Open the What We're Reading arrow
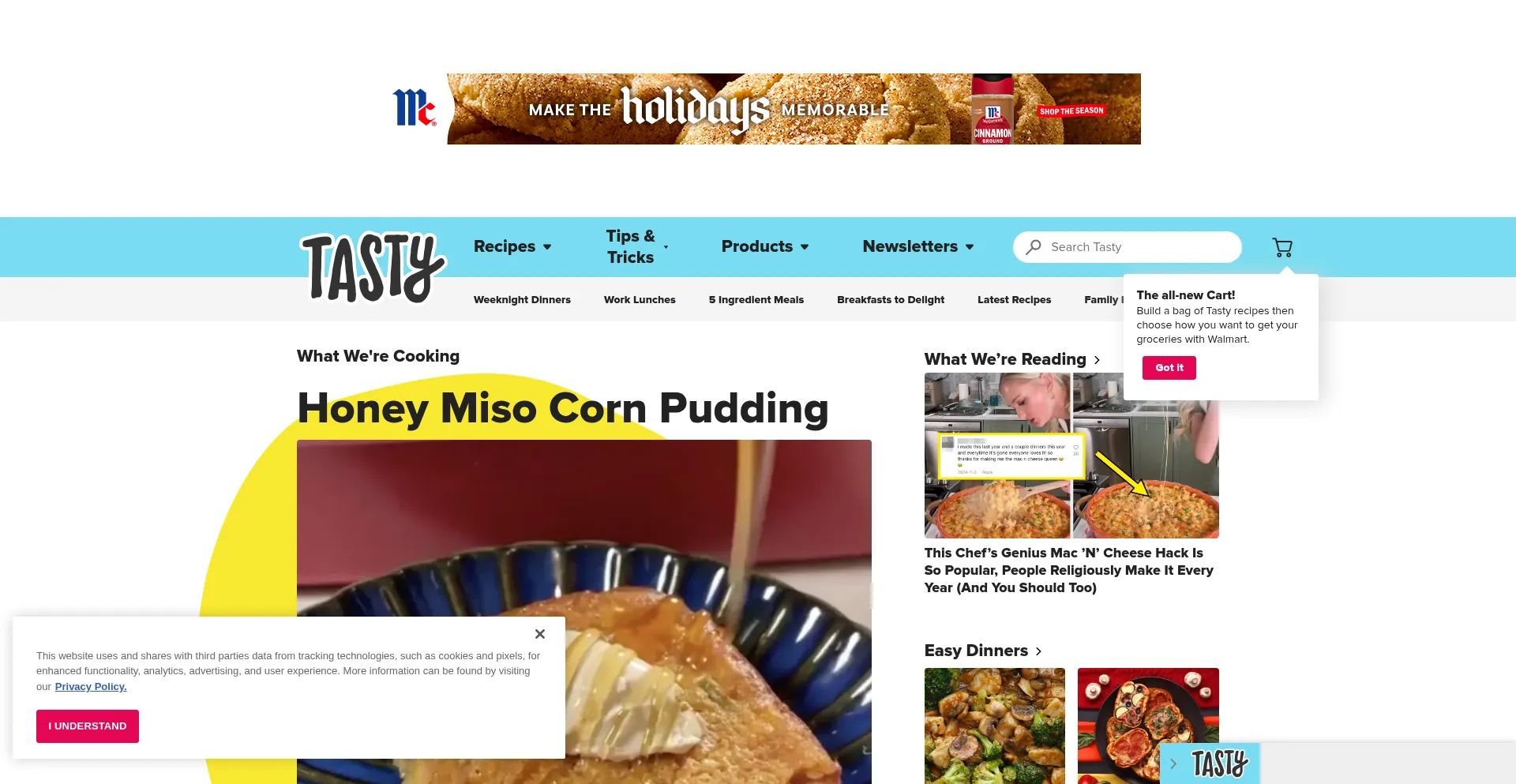The width and height of the screenshot is (1516, 784). (1097, 360)
